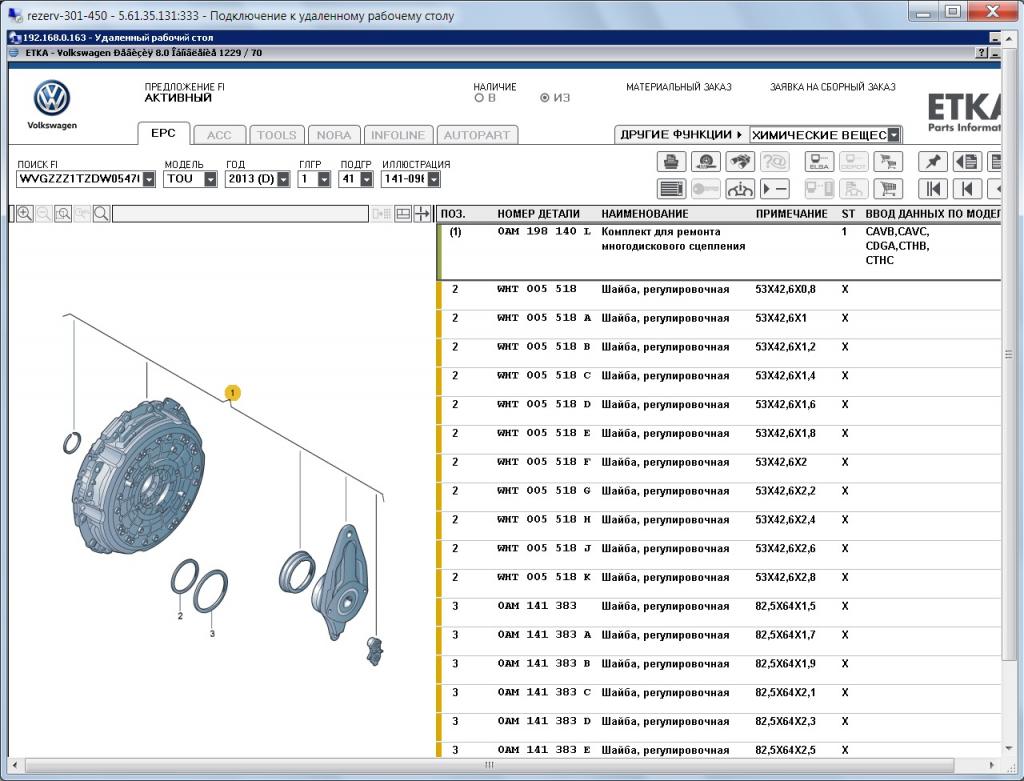Click the single shopping cart icon
The width and height of the screenshot is (1024, 781).
click(x=888, y=189)
